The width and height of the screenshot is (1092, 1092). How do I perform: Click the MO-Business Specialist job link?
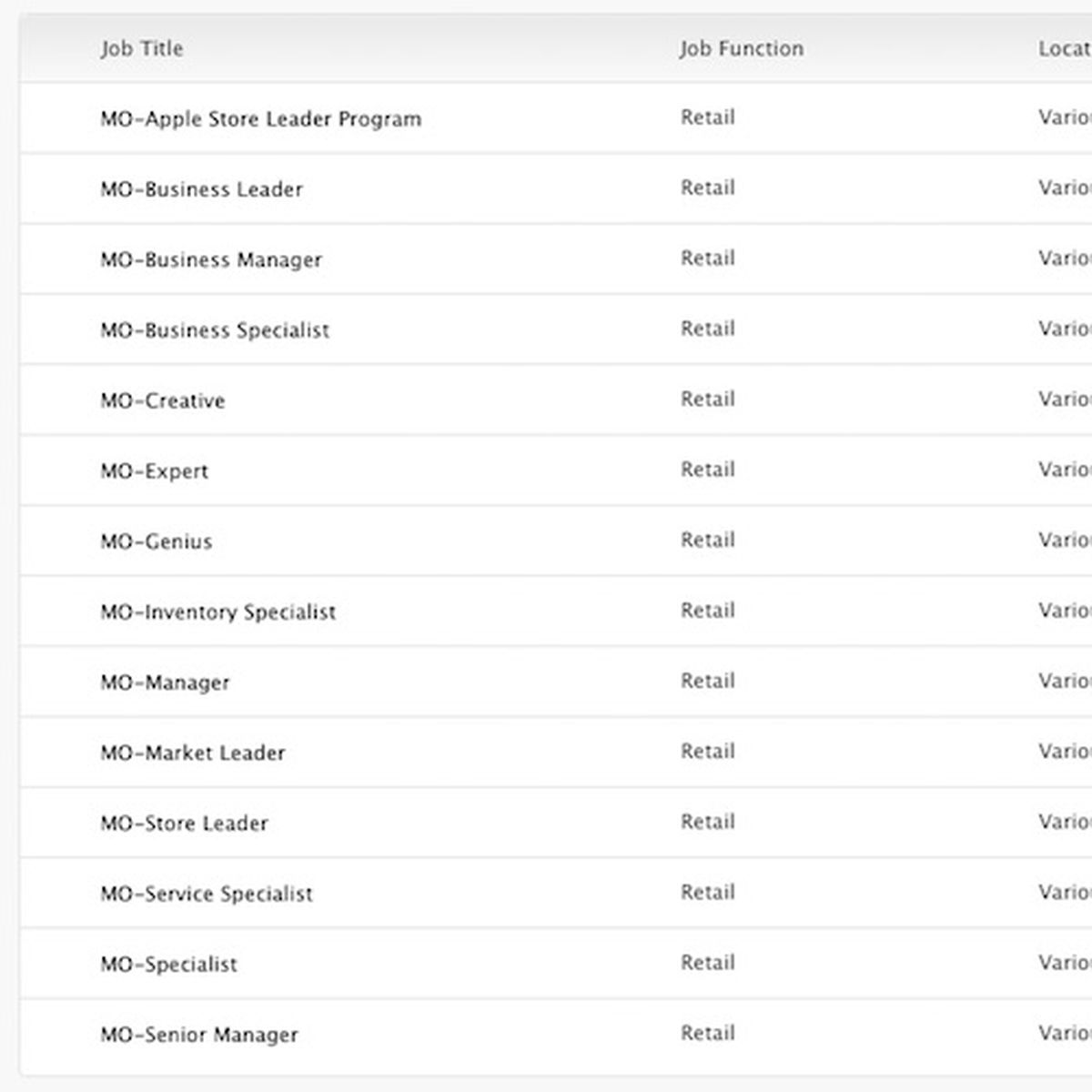215,330
